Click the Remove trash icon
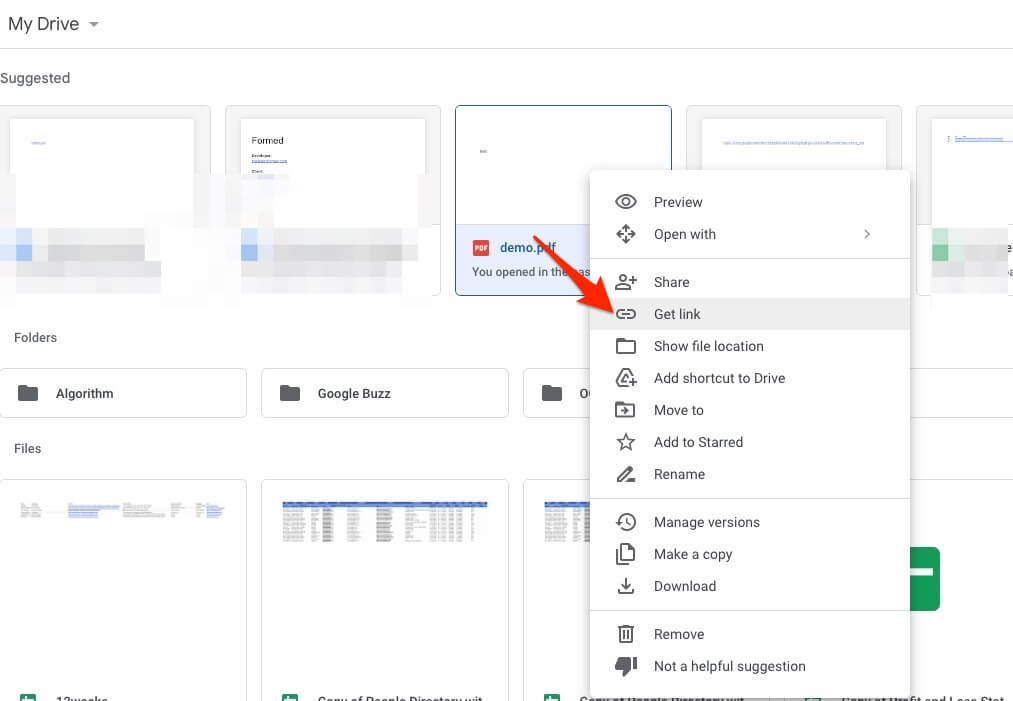 click(626, 634)
